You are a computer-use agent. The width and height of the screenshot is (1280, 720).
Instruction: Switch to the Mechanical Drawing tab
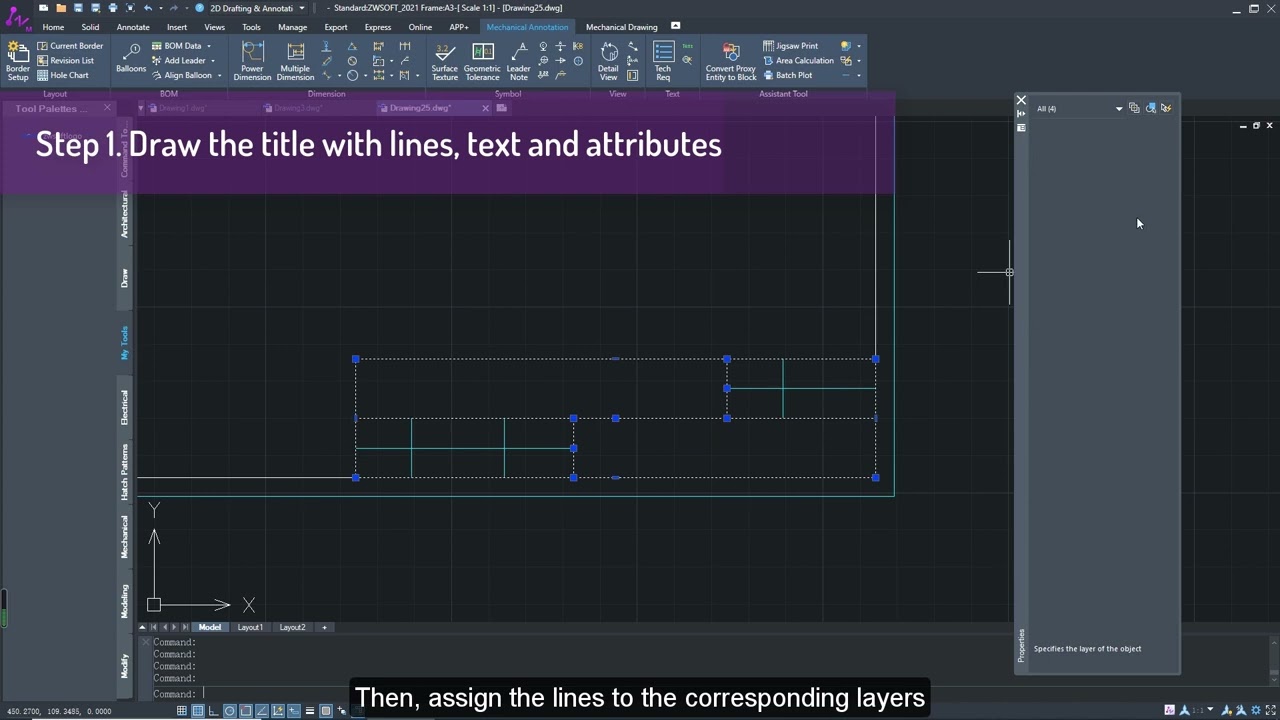pyautogui.click(x=621, y=27)
